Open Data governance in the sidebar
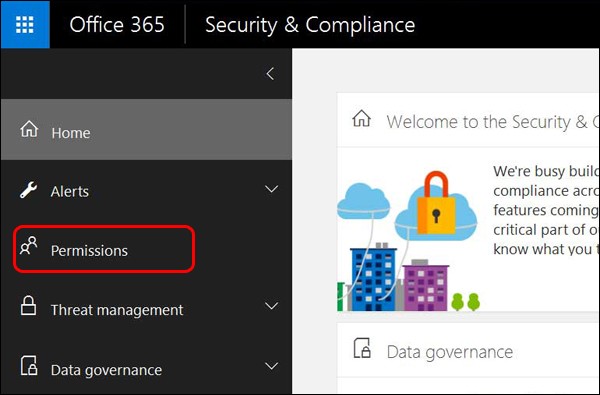 coord(106,370)
